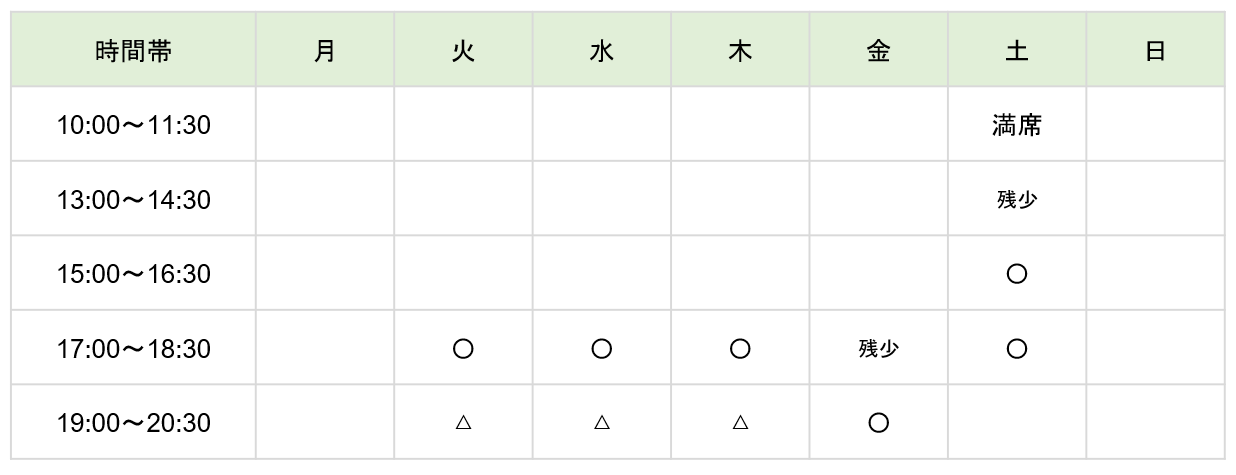Screen dimensions: 1236x475
Task: Click the 10:00～11:30 time row label
Action: [133, 126]
